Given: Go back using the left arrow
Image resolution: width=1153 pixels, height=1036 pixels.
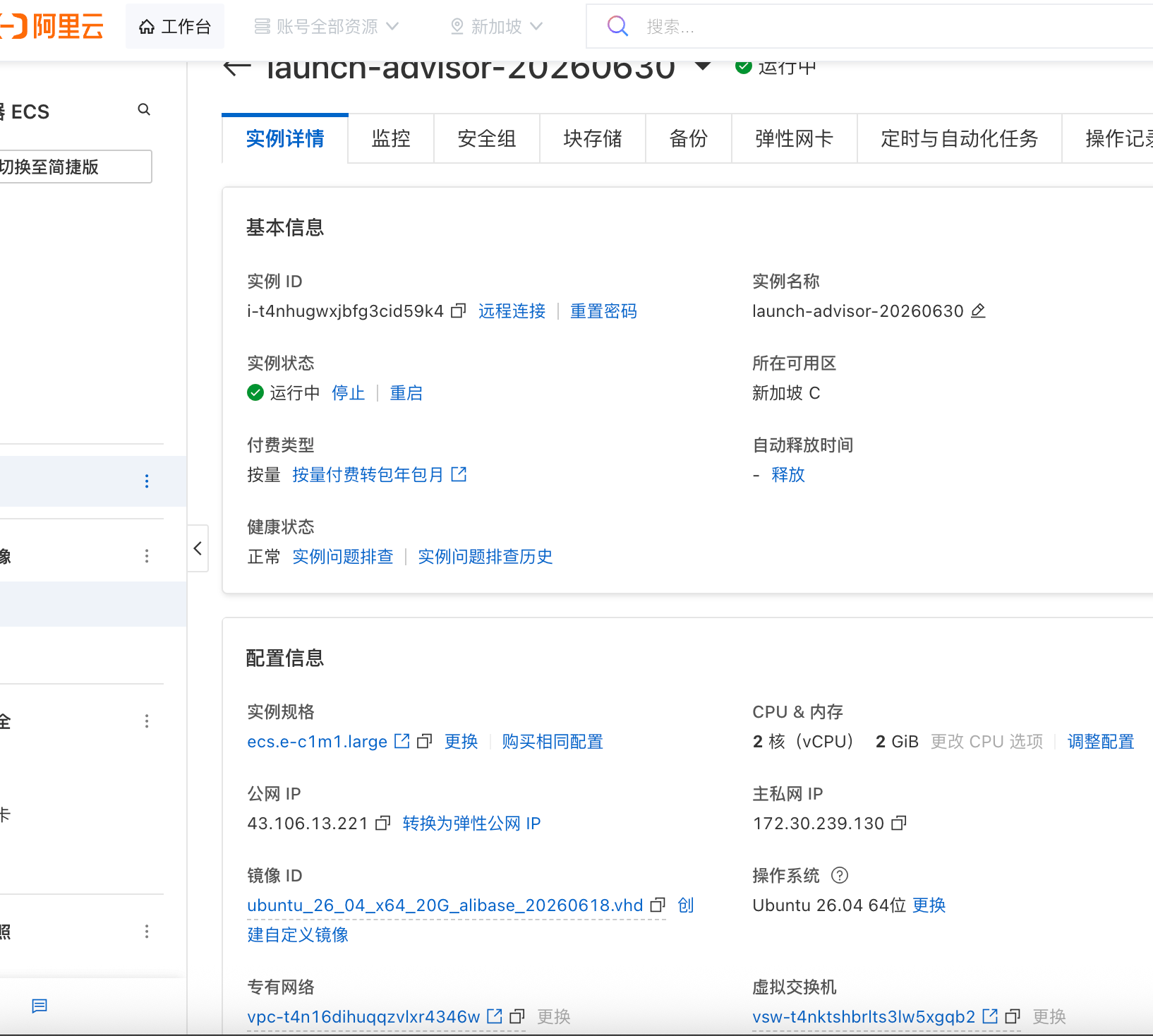Looking at the screenshot, I should point(237,68).
